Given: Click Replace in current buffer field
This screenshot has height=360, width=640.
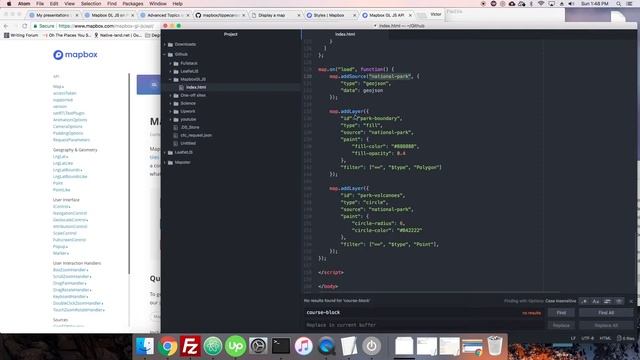Looking at the screenshot, I should 423,325.
